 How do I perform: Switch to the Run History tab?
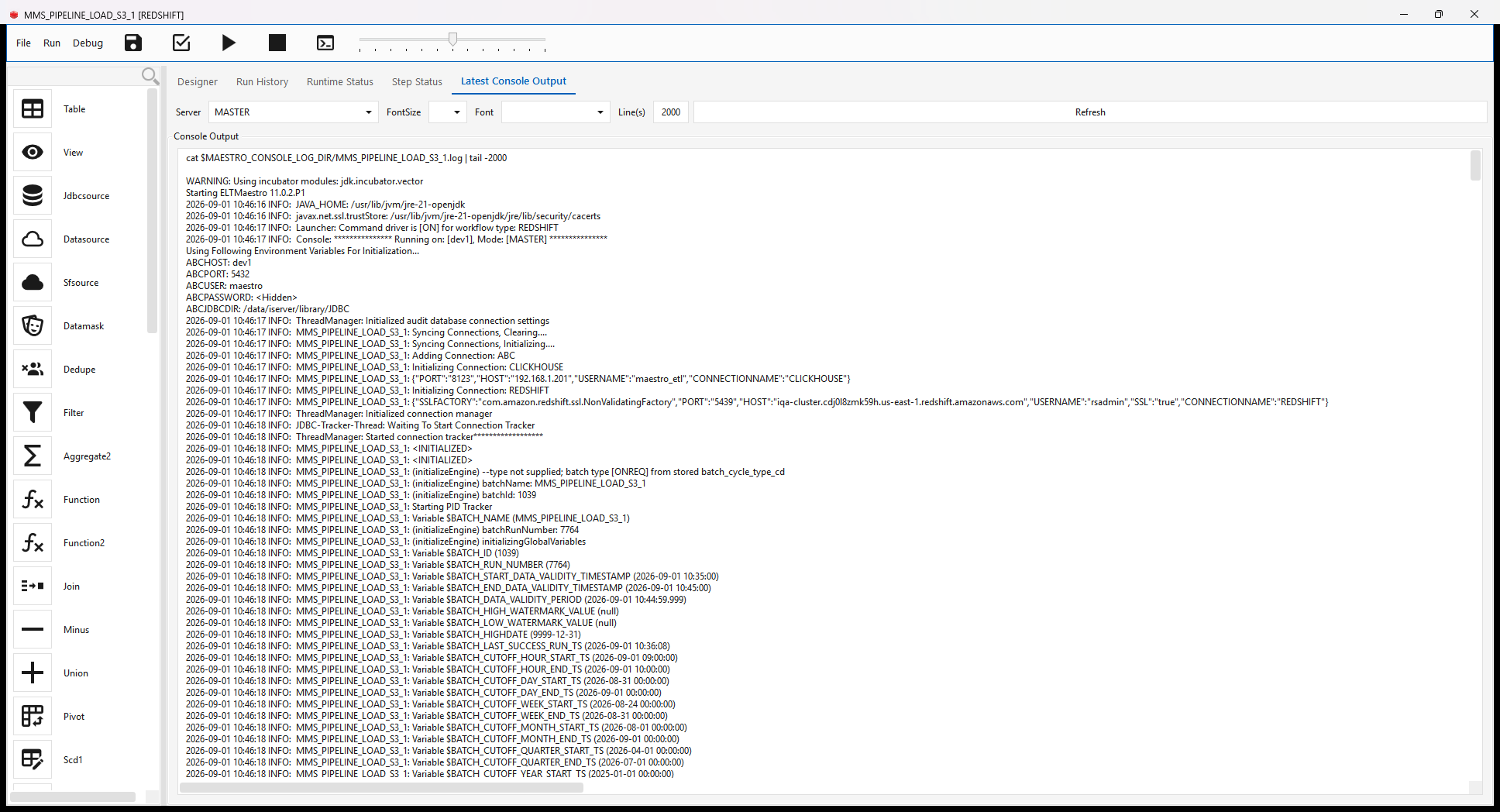tap(262, 82)
